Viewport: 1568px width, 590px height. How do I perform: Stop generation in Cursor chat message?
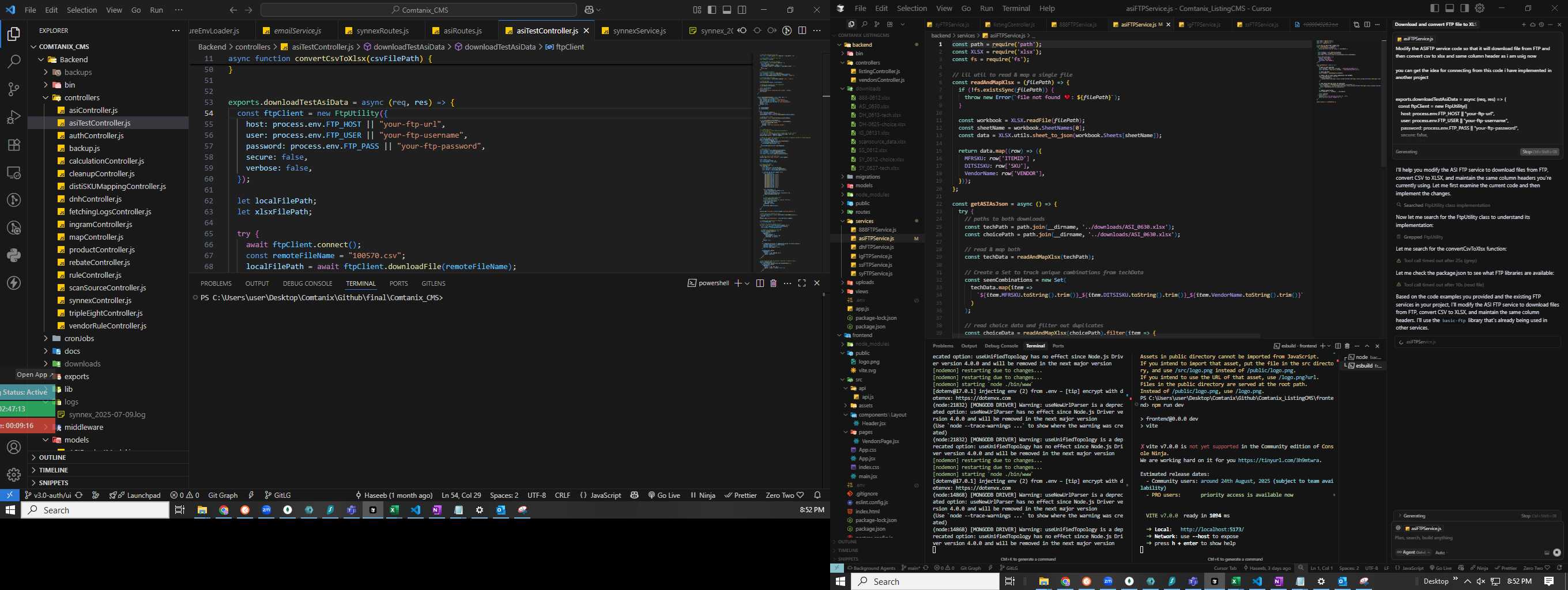(1539, 152)
